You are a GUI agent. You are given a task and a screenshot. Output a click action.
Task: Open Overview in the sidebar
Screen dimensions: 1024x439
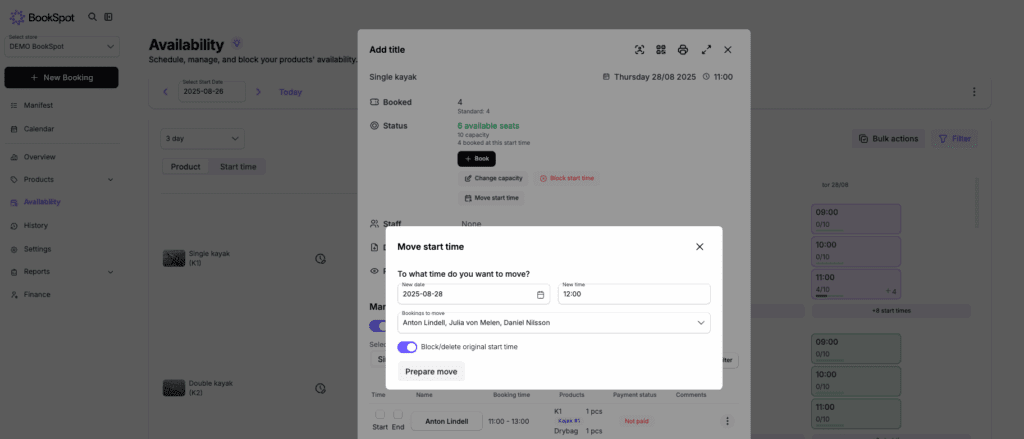pos(39,157)
